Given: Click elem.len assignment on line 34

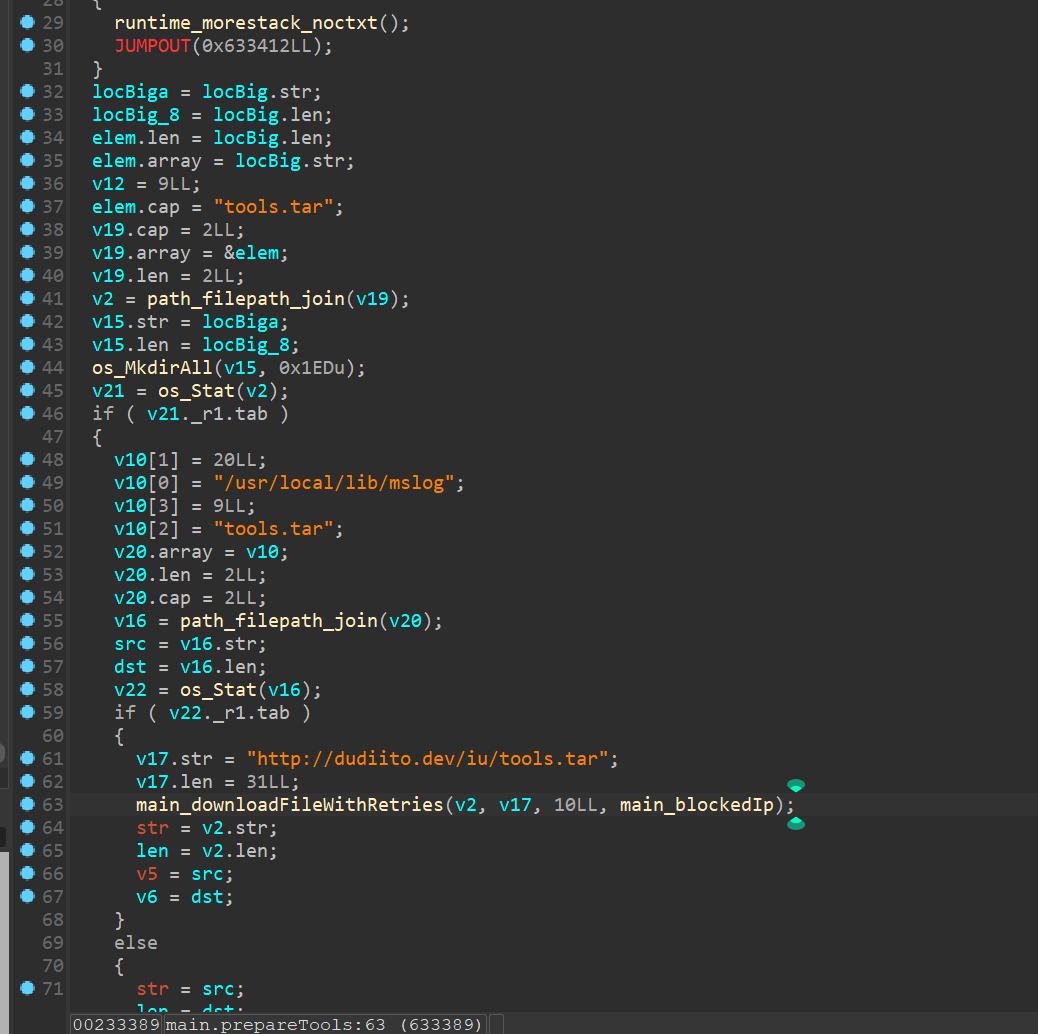Looking at the screenshot, I should (x=136, y=138).
